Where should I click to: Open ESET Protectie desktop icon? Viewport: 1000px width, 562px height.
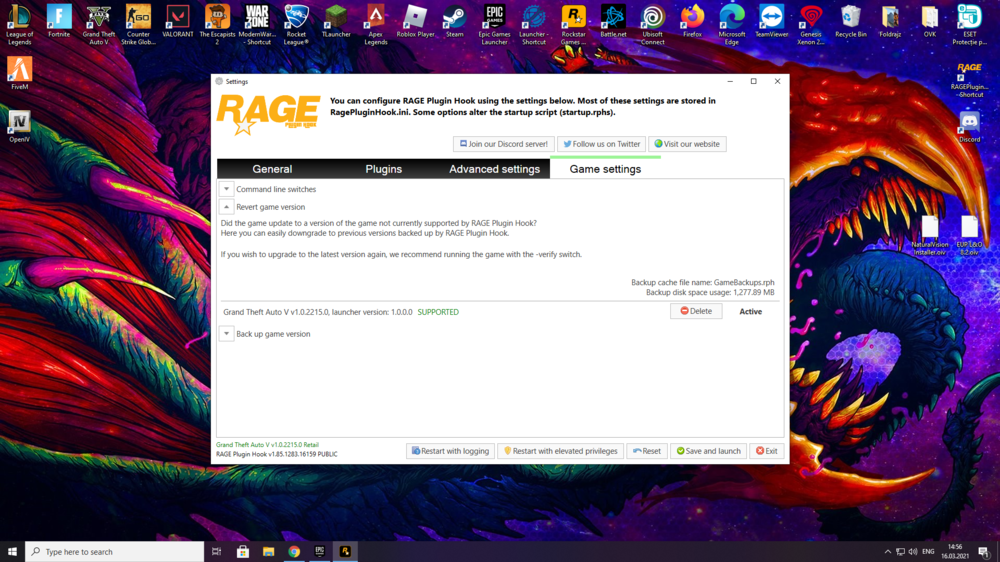969,26
